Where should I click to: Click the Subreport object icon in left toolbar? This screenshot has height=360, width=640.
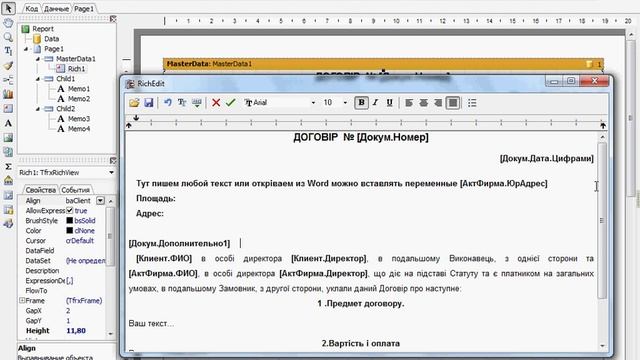(x=8, y=152)
